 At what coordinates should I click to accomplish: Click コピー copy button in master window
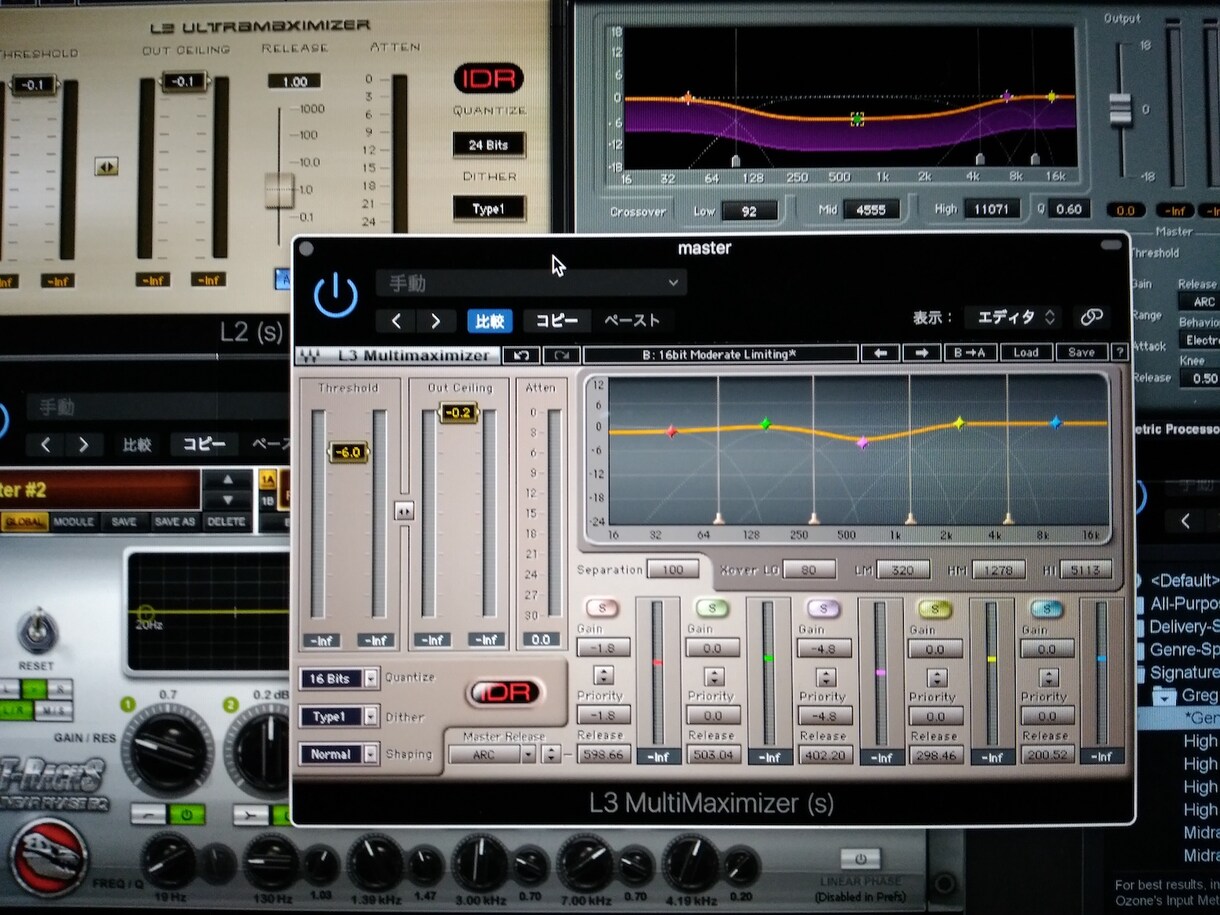556,321
